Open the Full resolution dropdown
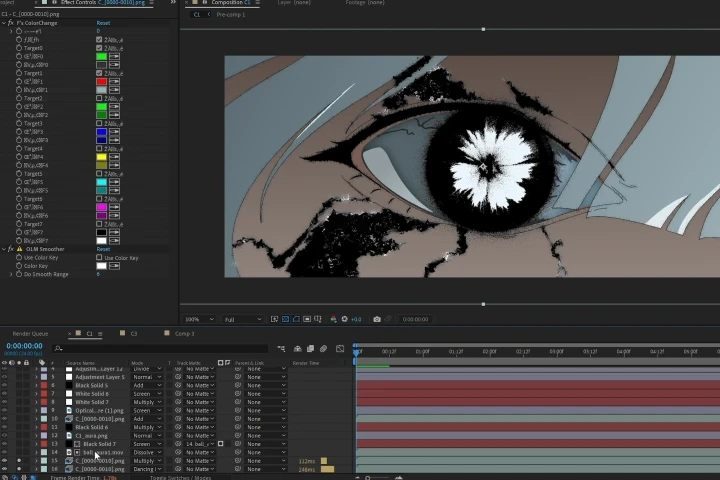The image size is (720, 480). [242, 319]
